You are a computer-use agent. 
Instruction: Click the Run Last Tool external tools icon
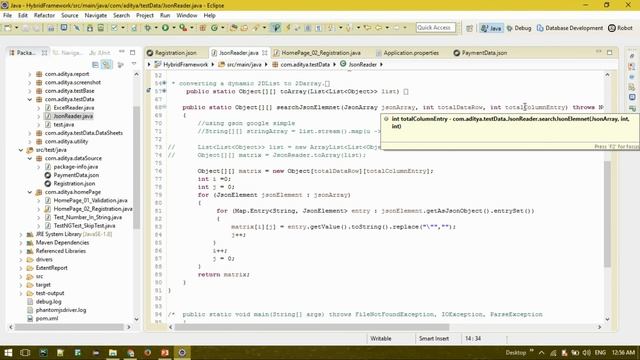tap(183, 28)
